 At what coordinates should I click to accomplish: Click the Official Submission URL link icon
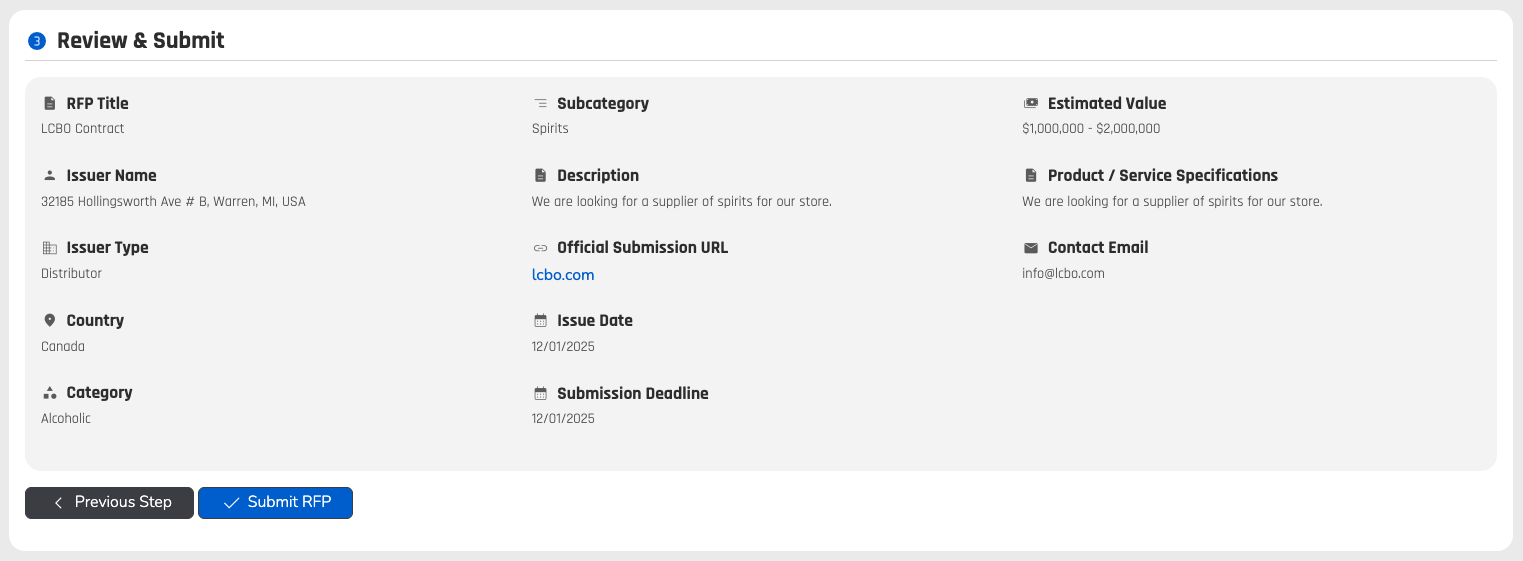pyautogui.click(x=541, y=248)
